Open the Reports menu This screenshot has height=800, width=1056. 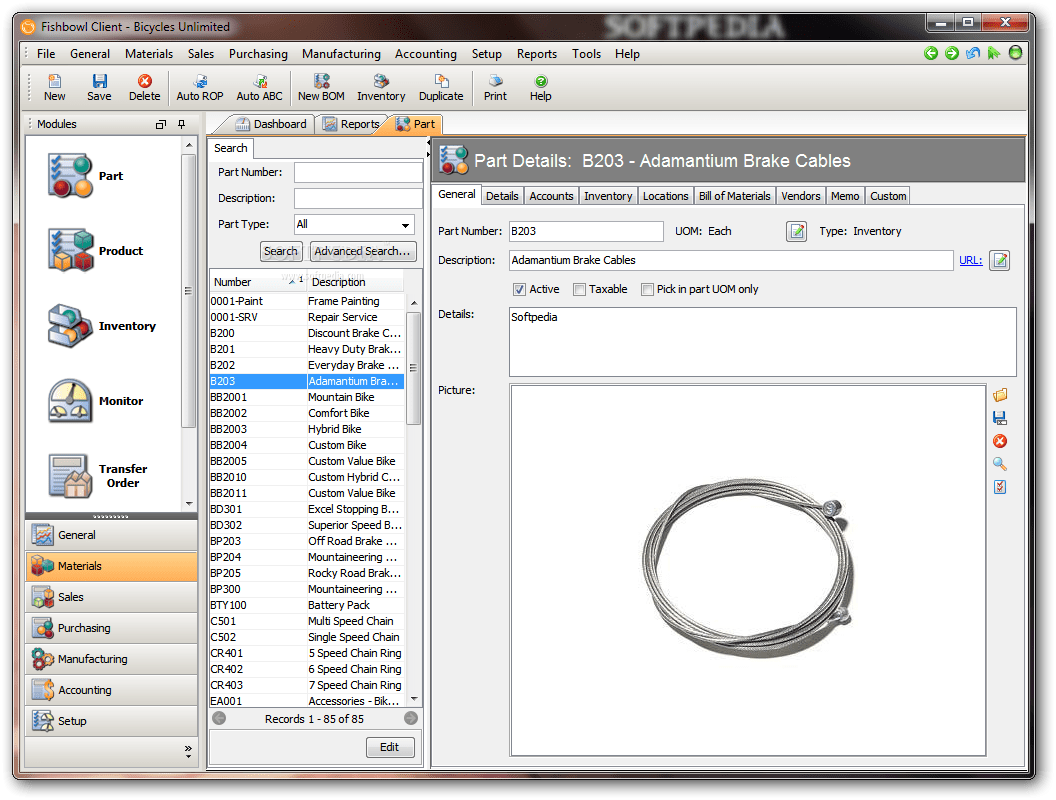(x=537, y=54)
